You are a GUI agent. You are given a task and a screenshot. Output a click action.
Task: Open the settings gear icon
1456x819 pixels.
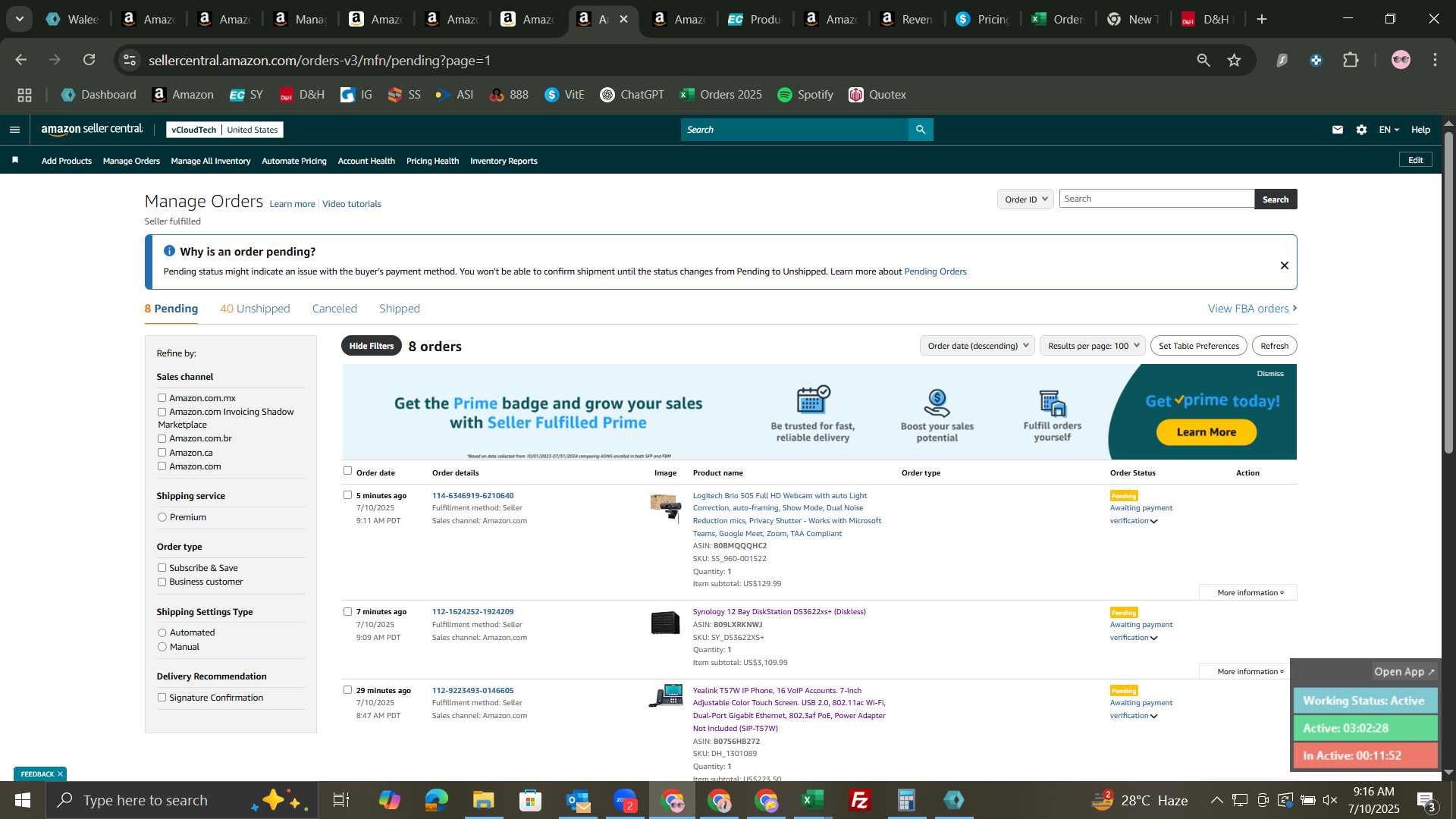point(1362,130)
